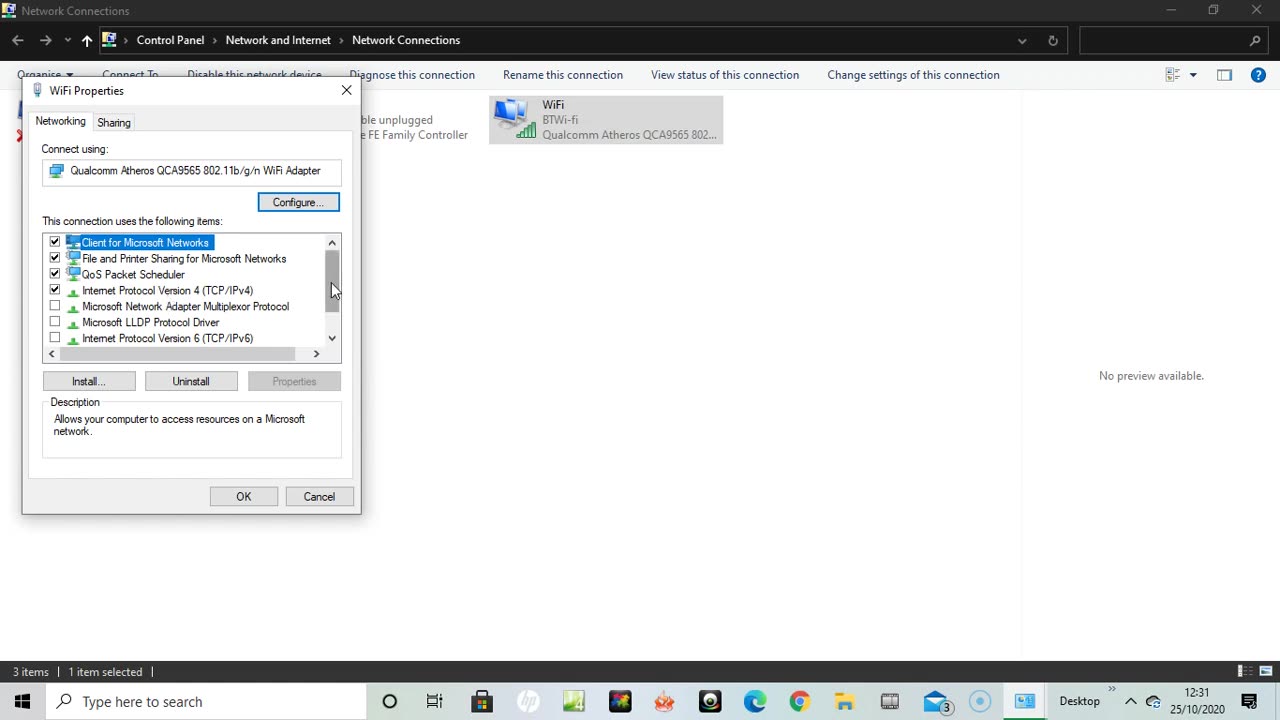Click the back navigation arrow
1280x720 pixels.
[18, 41]
